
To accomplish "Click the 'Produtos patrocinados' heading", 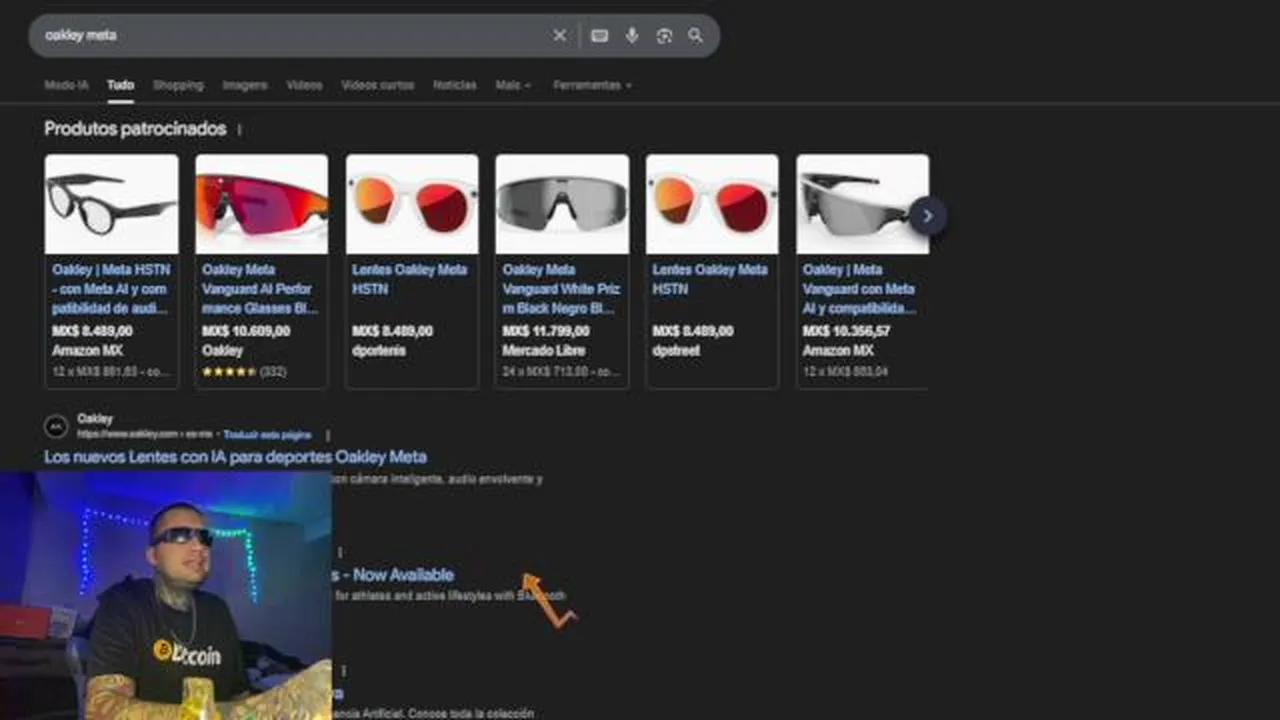I will point(135,129).
